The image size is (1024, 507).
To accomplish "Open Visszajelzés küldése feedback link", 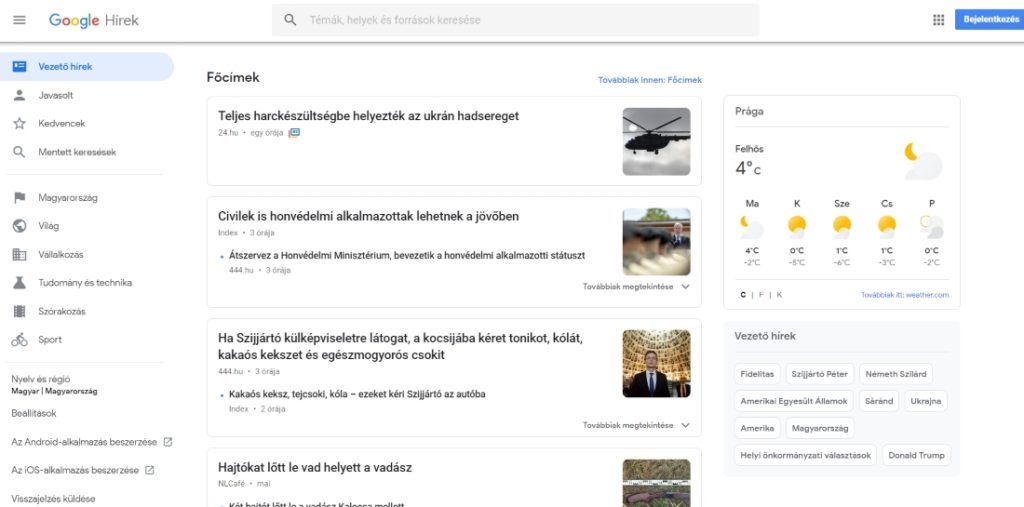I will (53, 499).
